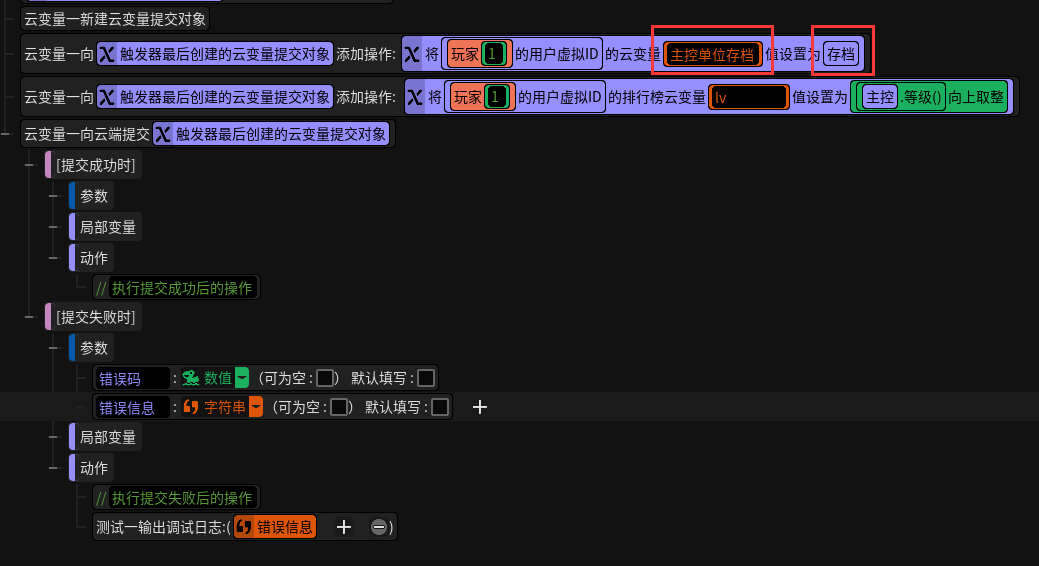Click number 1 in 主控单位存档 row player block

[494, 54]
